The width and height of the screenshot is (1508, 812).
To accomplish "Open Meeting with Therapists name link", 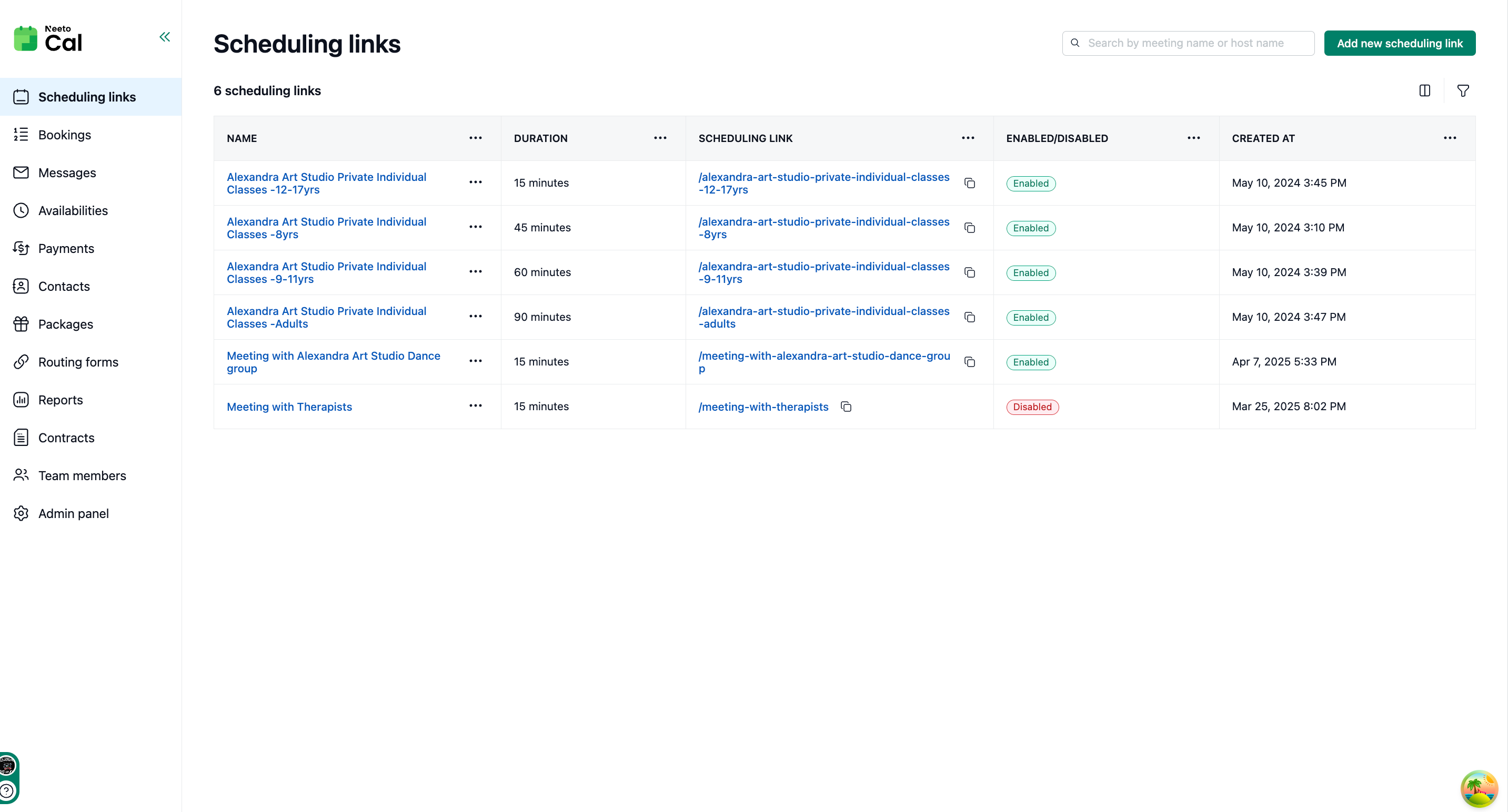I will [x=289, y=407].
